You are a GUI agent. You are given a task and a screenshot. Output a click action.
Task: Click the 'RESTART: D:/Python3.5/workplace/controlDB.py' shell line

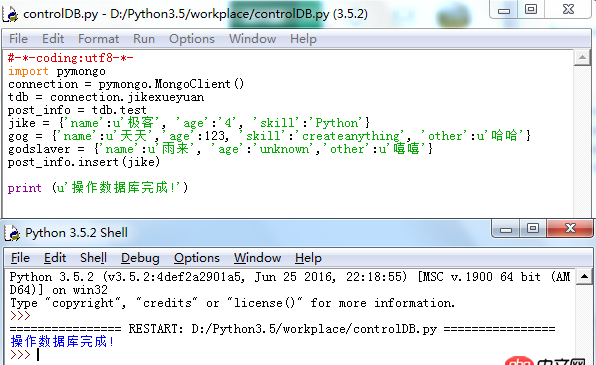(x=282, y=328)
